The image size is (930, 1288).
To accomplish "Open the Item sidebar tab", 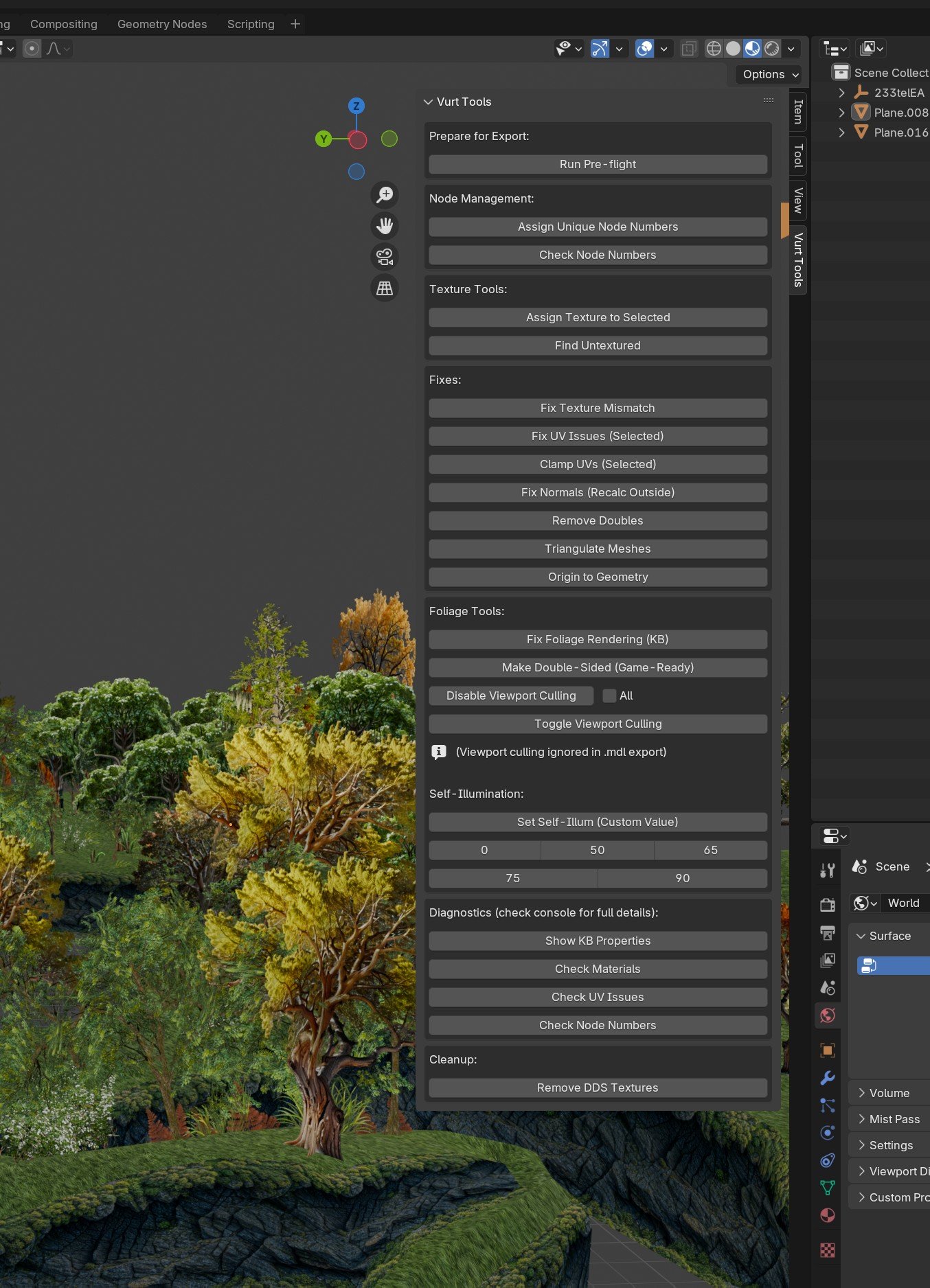I will (x=798, y=111).
